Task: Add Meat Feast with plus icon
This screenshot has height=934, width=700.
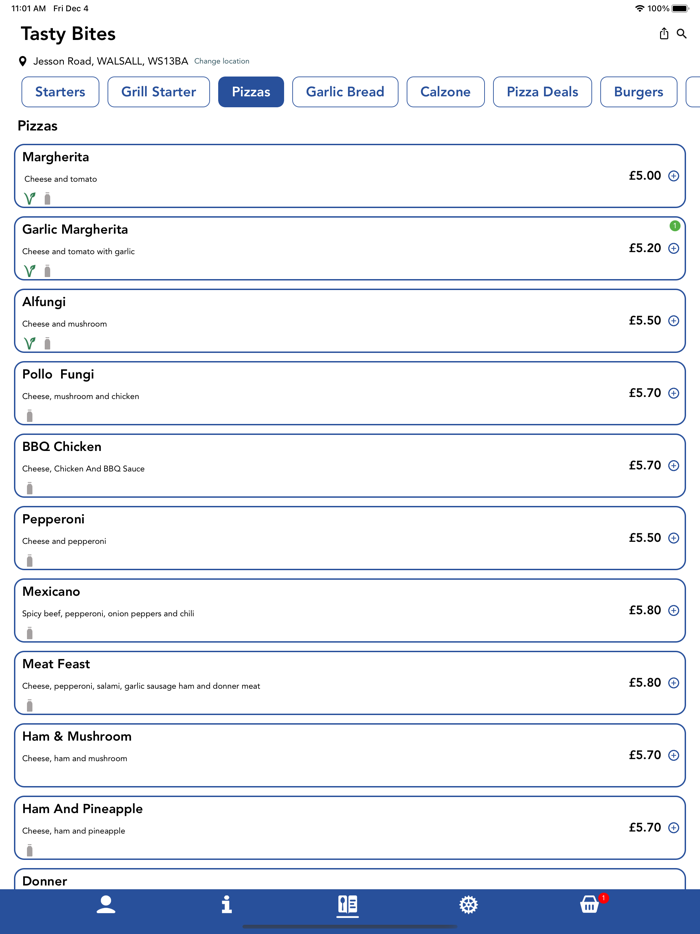Action: coord(673,683)
